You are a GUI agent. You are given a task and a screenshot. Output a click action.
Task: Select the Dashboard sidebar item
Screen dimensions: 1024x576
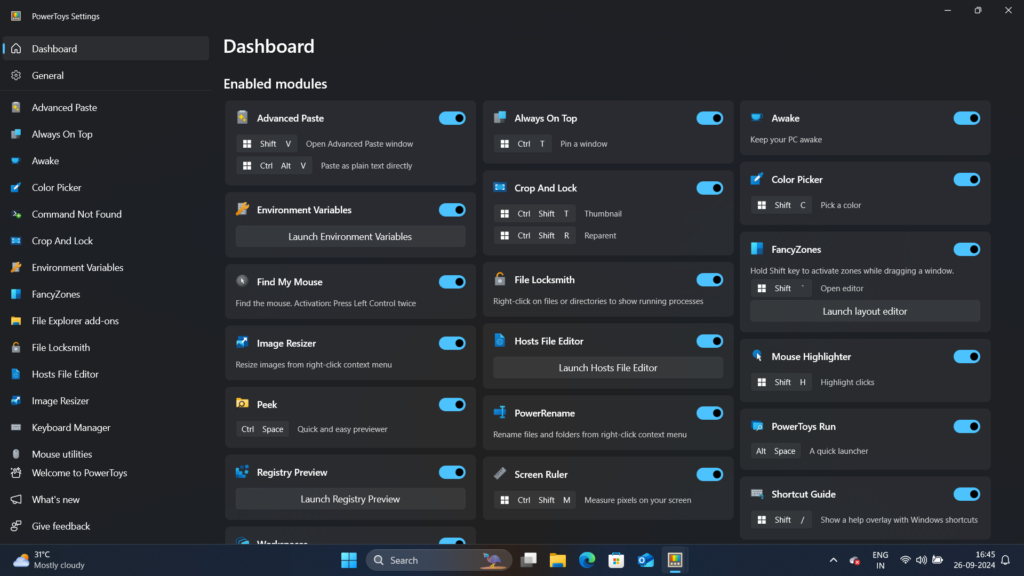pos(106,48)
